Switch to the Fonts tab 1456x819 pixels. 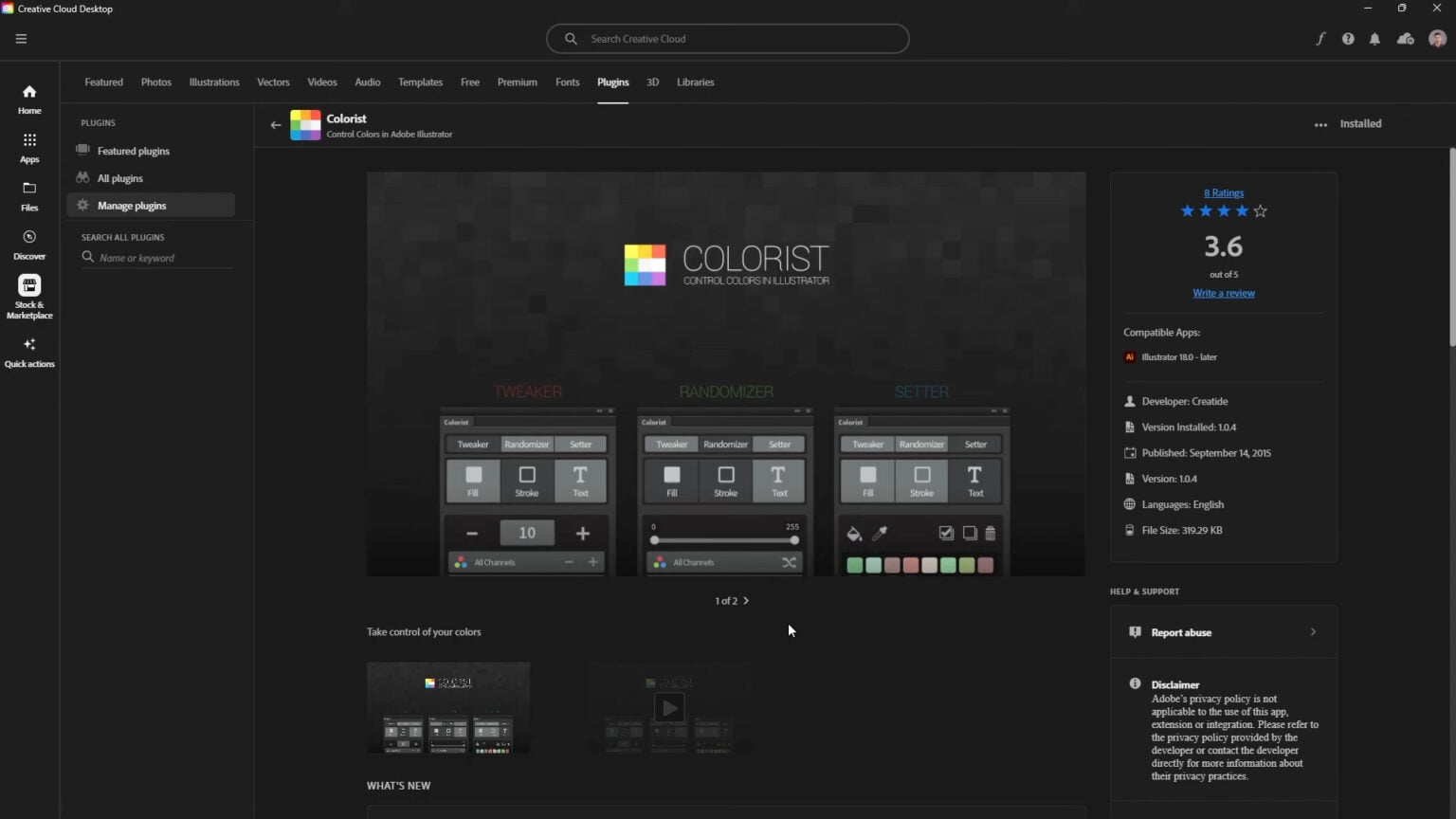[567, 82]
